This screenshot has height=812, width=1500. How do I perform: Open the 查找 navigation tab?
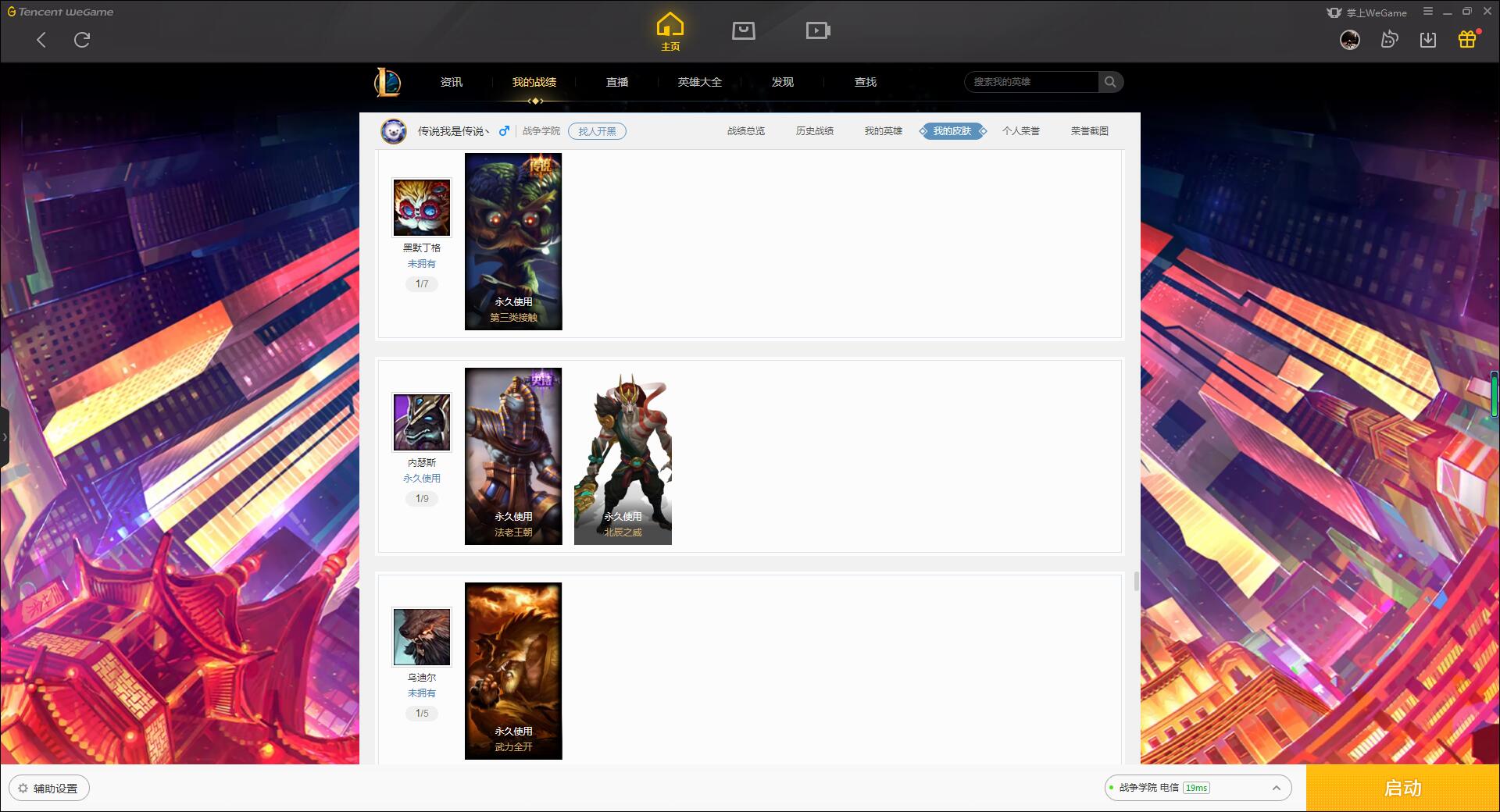click(x=866, y=82)
